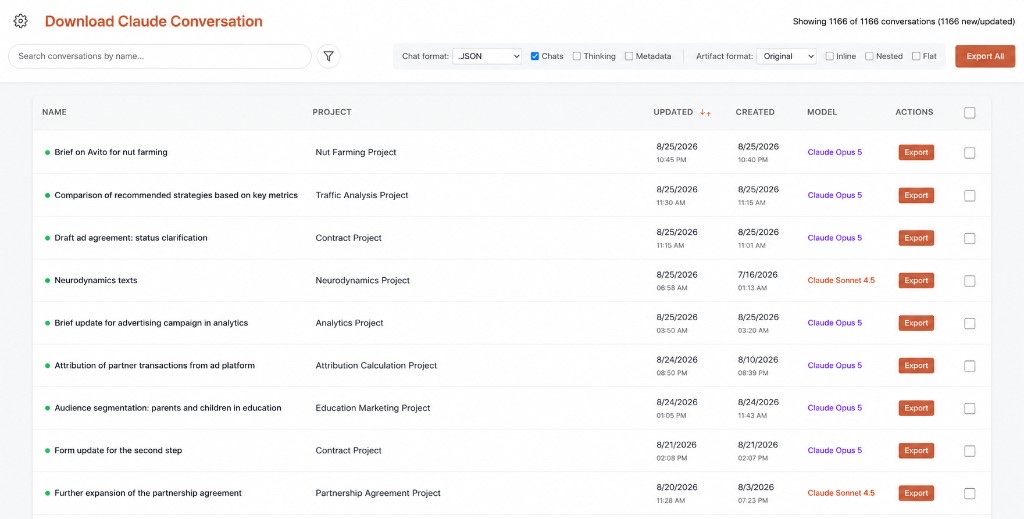This screenshot has width=1024, height=519.
Task: Open 'Brief on Avito for nut farming'
Action: pyautogui.click(x=111, y=152)
